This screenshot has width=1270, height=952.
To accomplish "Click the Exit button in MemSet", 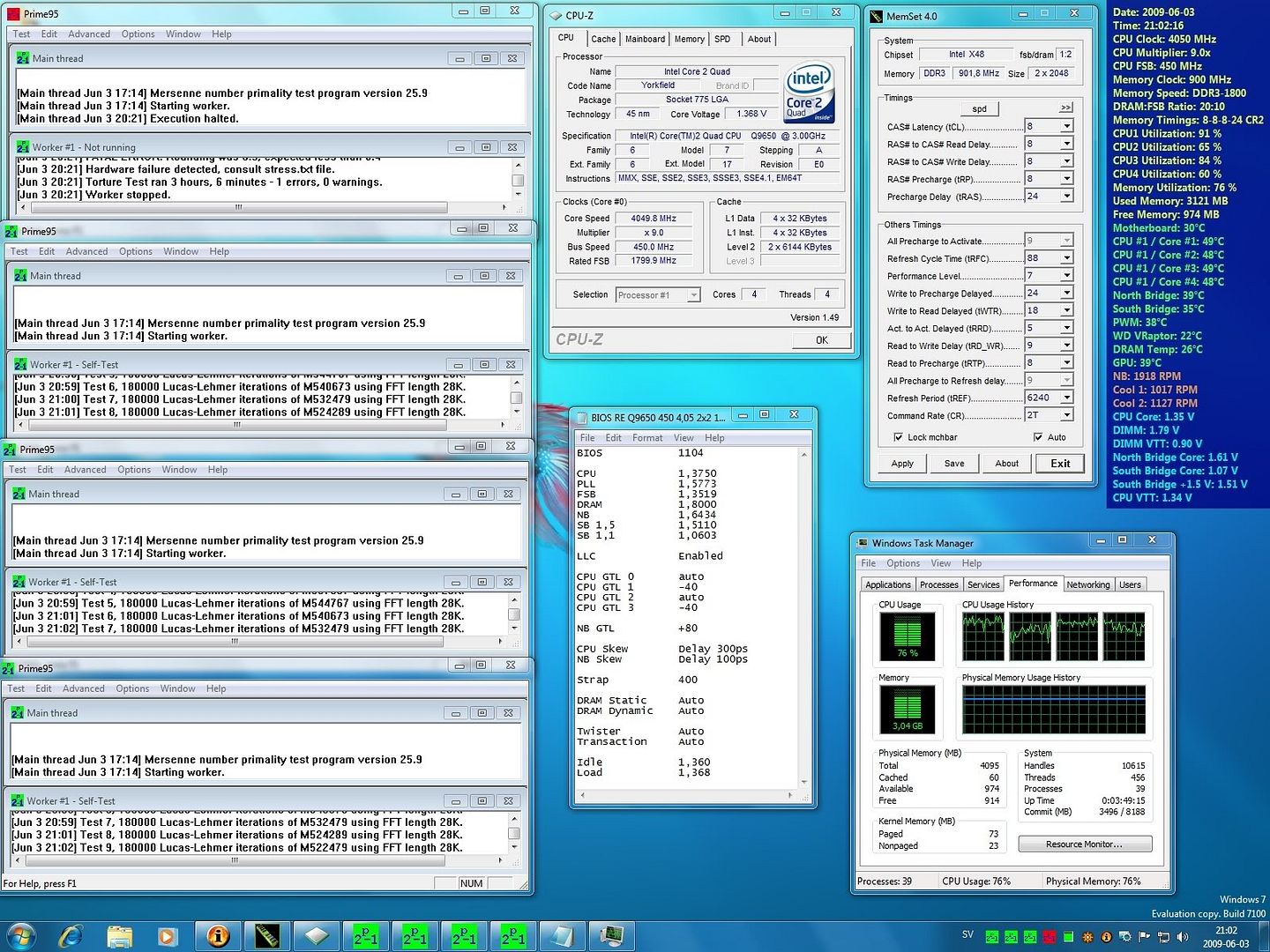I will 1060,464.
